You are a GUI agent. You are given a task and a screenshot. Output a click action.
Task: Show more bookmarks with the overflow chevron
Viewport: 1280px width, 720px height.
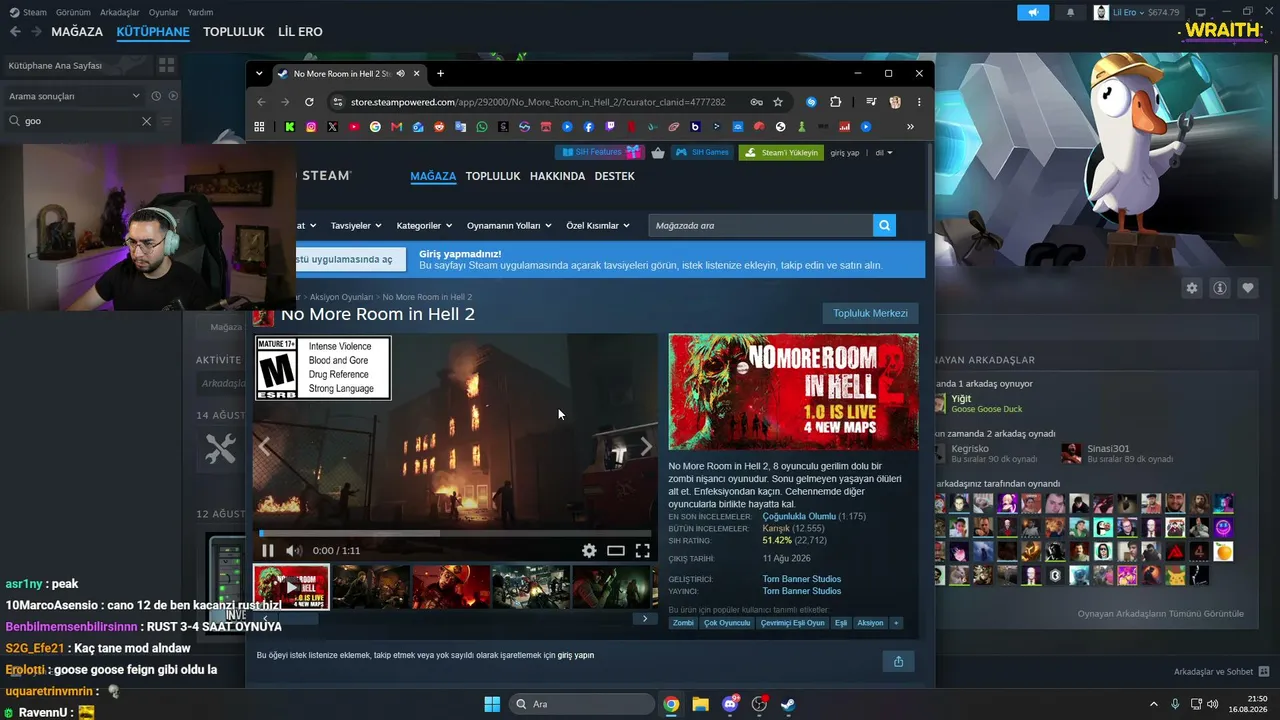[x=910, y=127]
